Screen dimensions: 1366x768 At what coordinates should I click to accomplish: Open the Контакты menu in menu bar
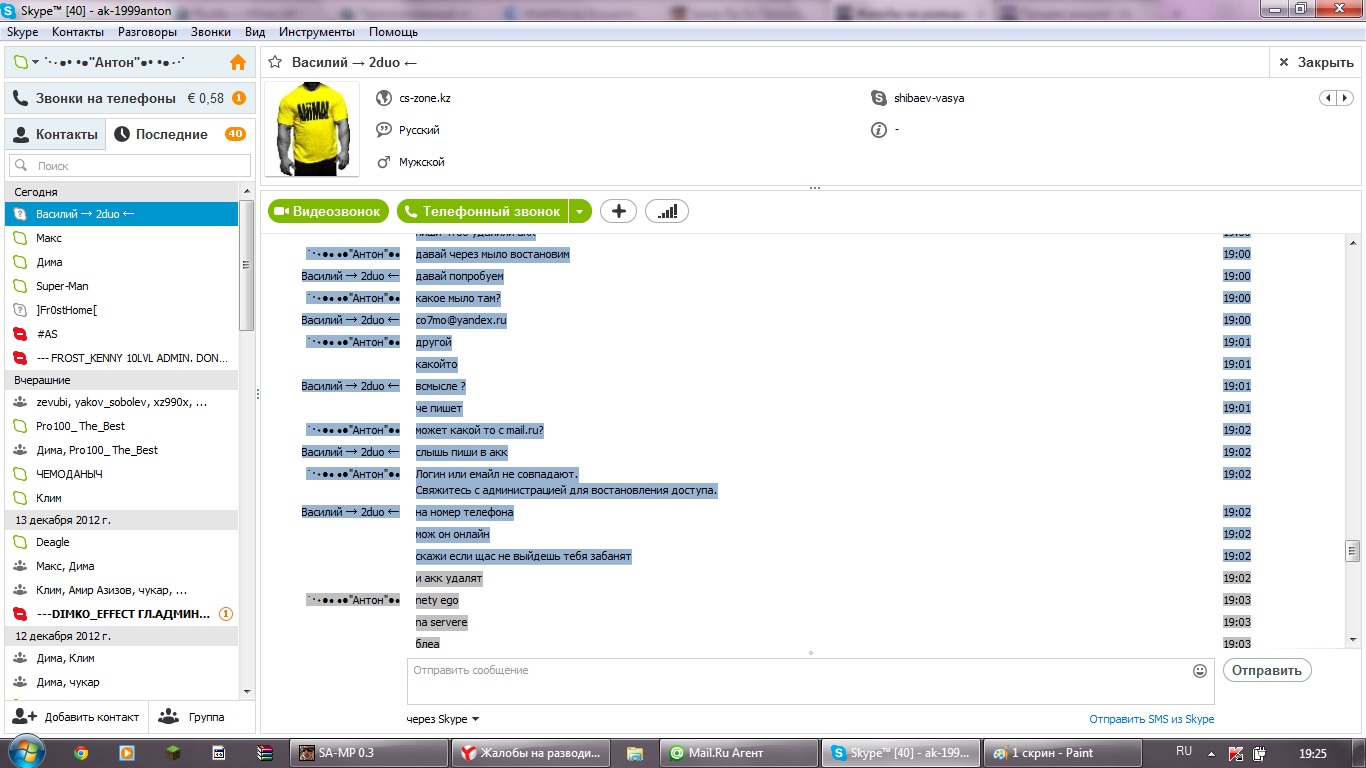(78, 32)
